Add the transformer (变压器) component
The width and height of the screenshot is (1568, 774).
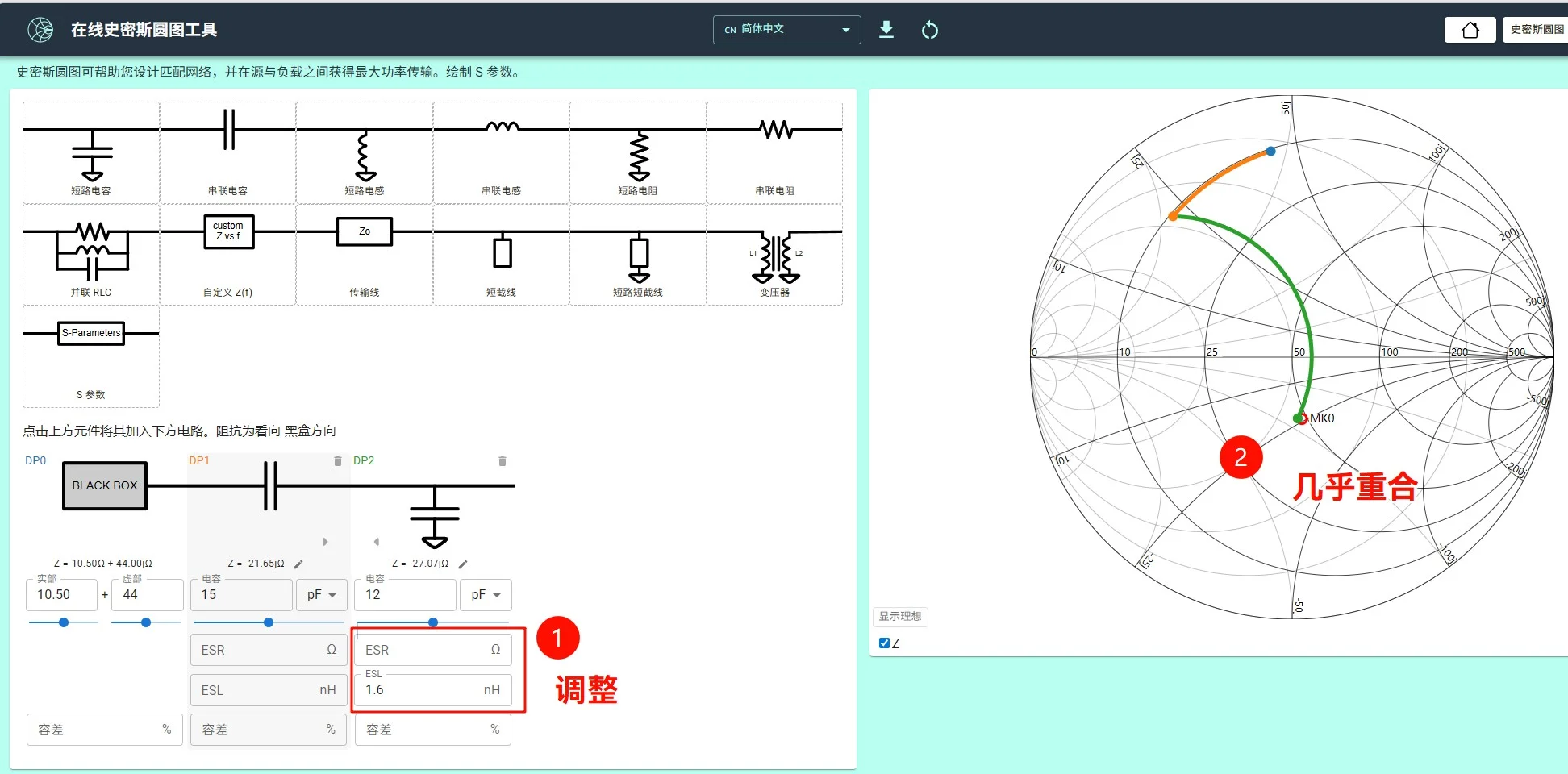[775, 255]
